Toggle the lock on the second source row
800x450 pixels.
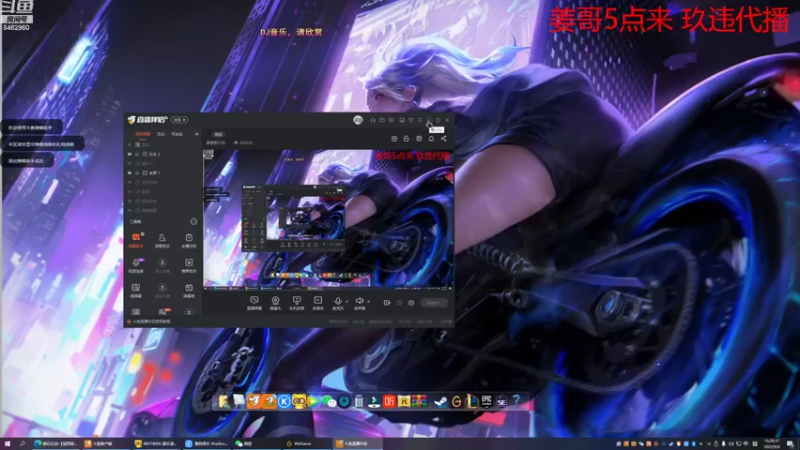coord(137,154)
